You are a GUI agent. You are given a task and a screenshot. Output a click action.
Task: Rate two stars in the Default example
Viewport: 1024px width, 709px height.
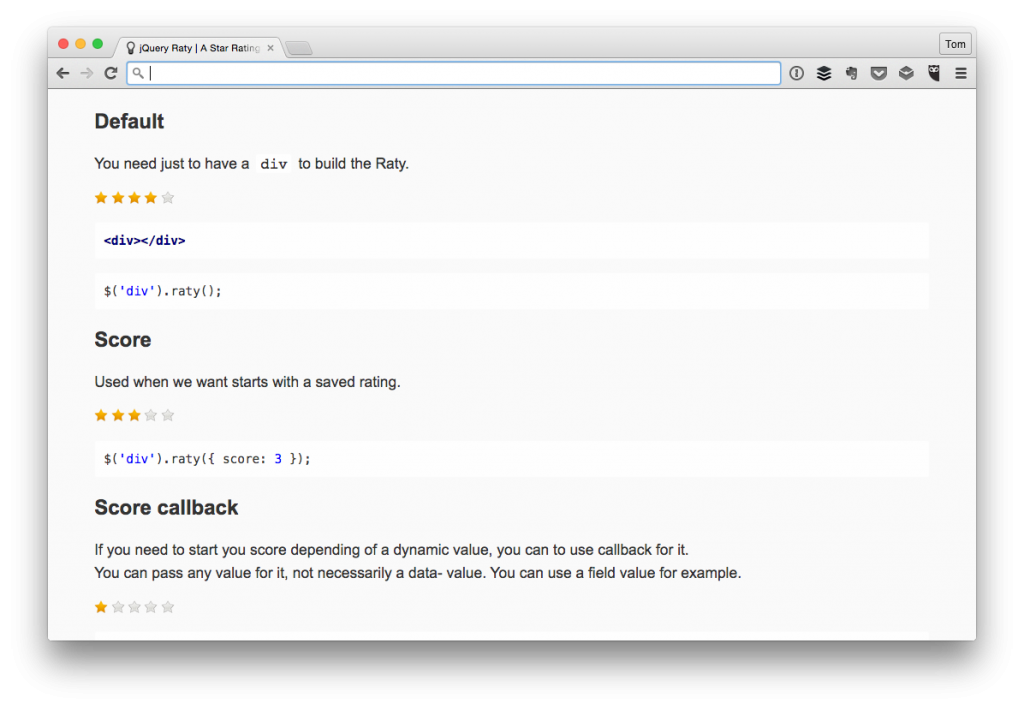118,198
